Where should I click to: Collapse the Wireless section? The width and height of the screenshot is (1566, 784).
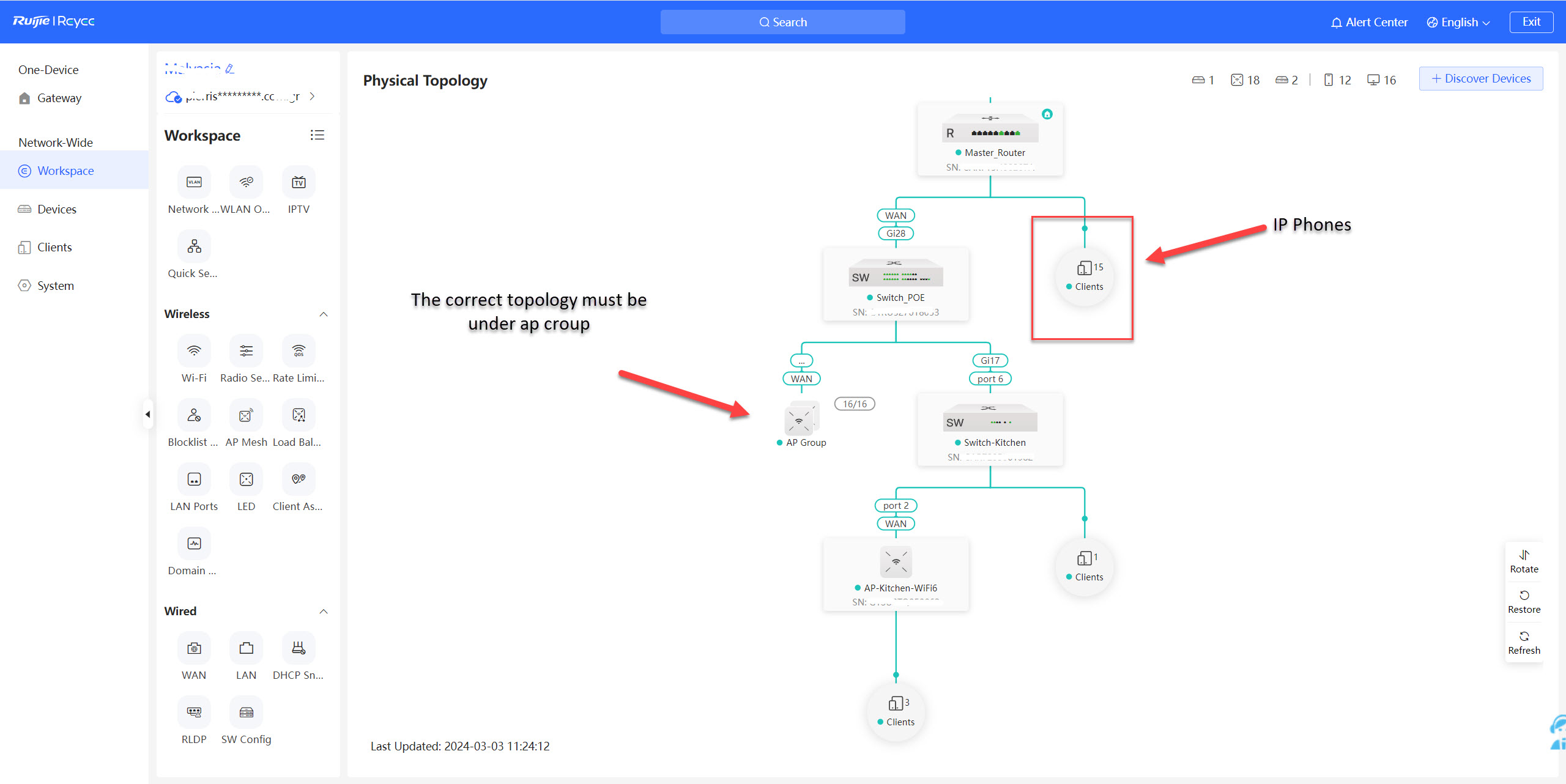tap(324, 314)
